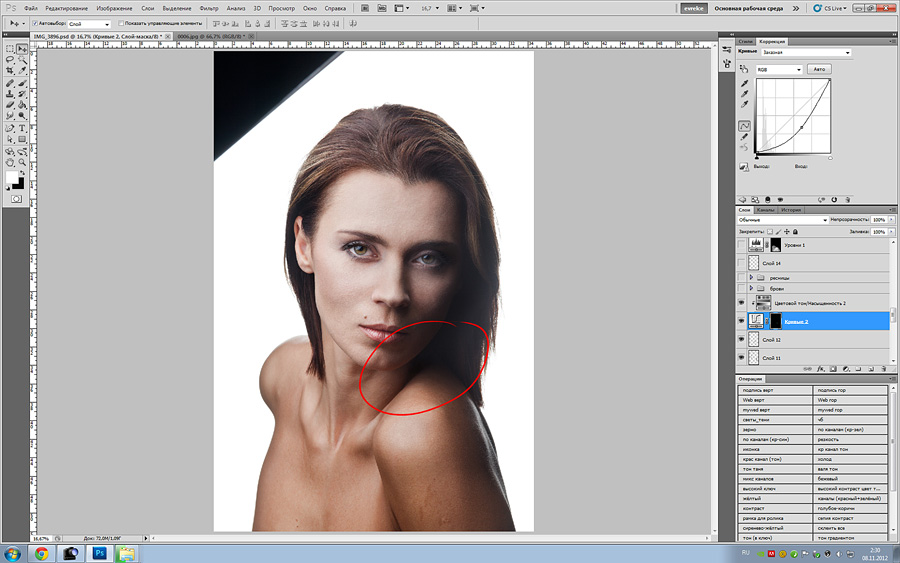This screenshot has width=900, height=563.
Task: Select the Eraser tool
Action: coord(10,105)
